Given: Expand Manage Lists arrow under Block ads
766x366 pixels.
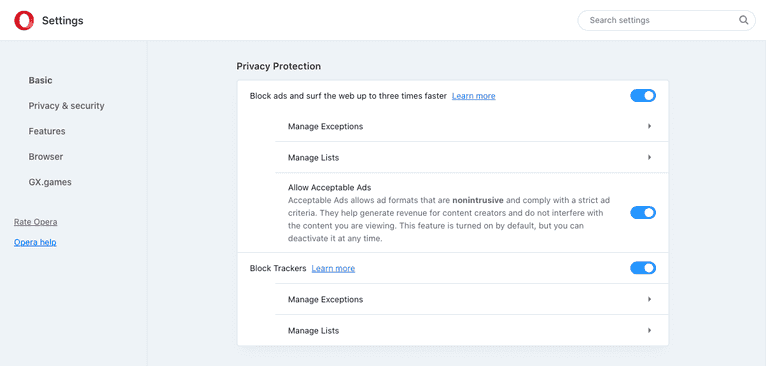Looking at the screenshot, I should (x=649, y=157).
